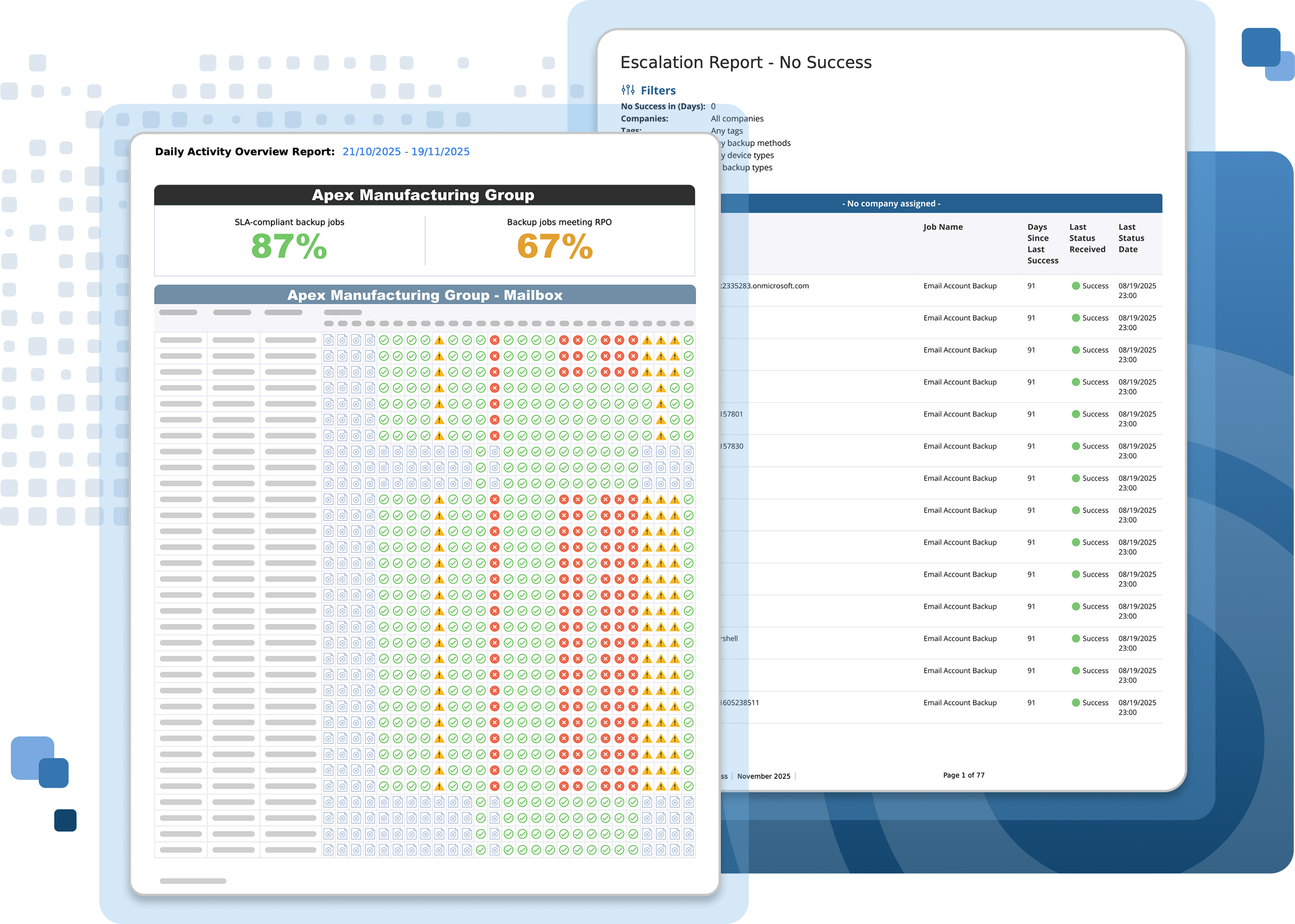Click Success status dot in 157830 row
Image resolution: width=1295 pixels, height=924 pixels.
(x=1075, y=446)
